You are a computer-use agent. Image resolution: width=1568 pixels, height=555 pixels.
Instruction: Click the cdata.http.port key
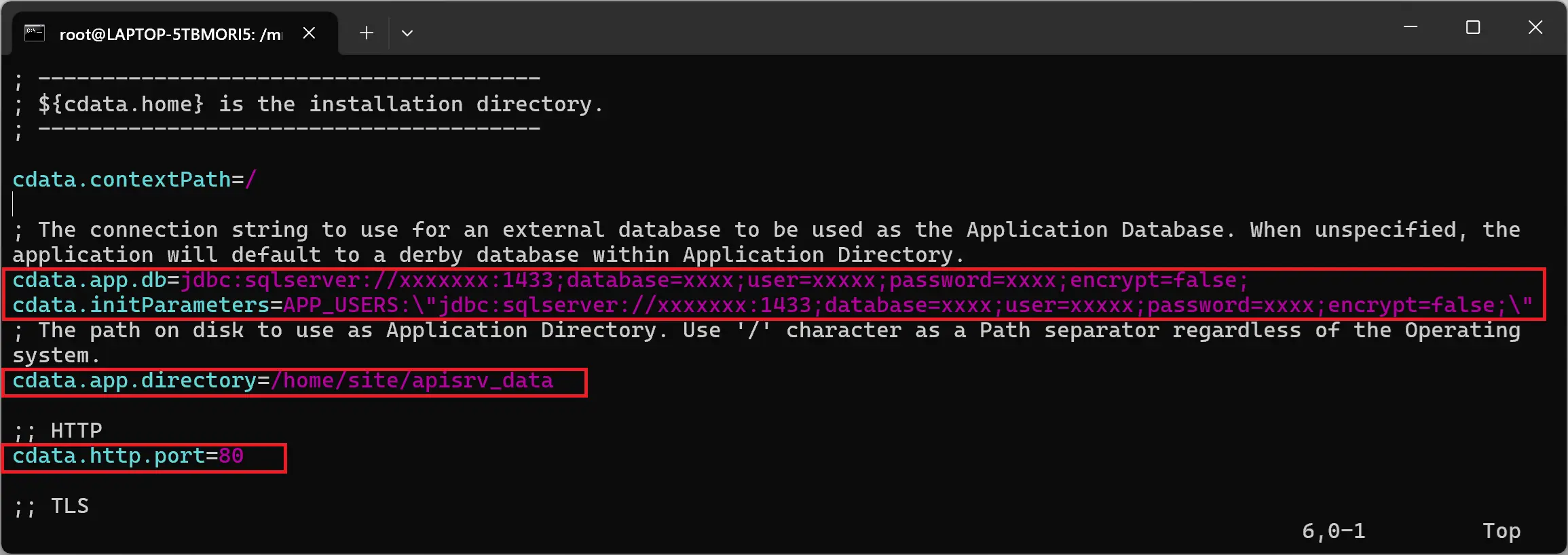(109, 456)
